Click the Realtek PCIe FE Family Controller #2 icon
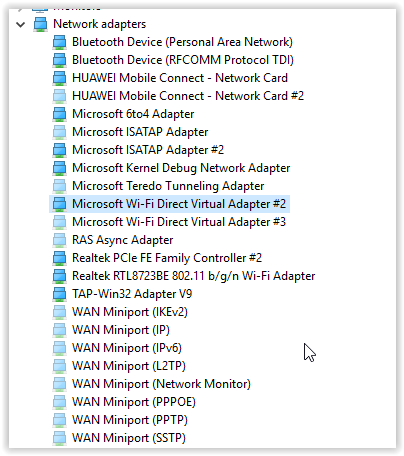404x456 pixels. click(x=59, y=258)
